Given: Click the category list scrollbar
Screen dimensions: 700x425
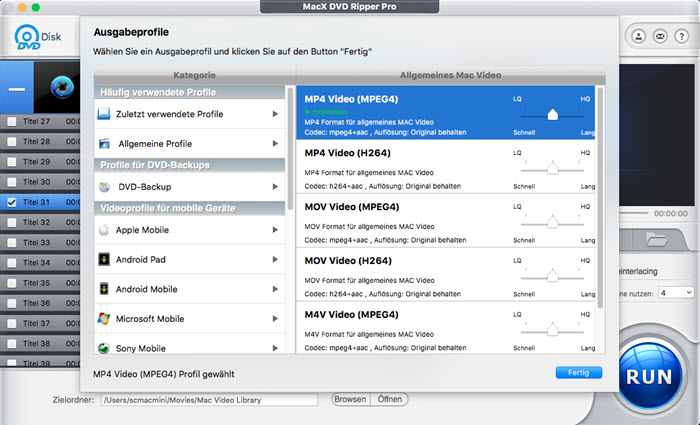Looking at the screenshot, I should click(x=291, y=148).
